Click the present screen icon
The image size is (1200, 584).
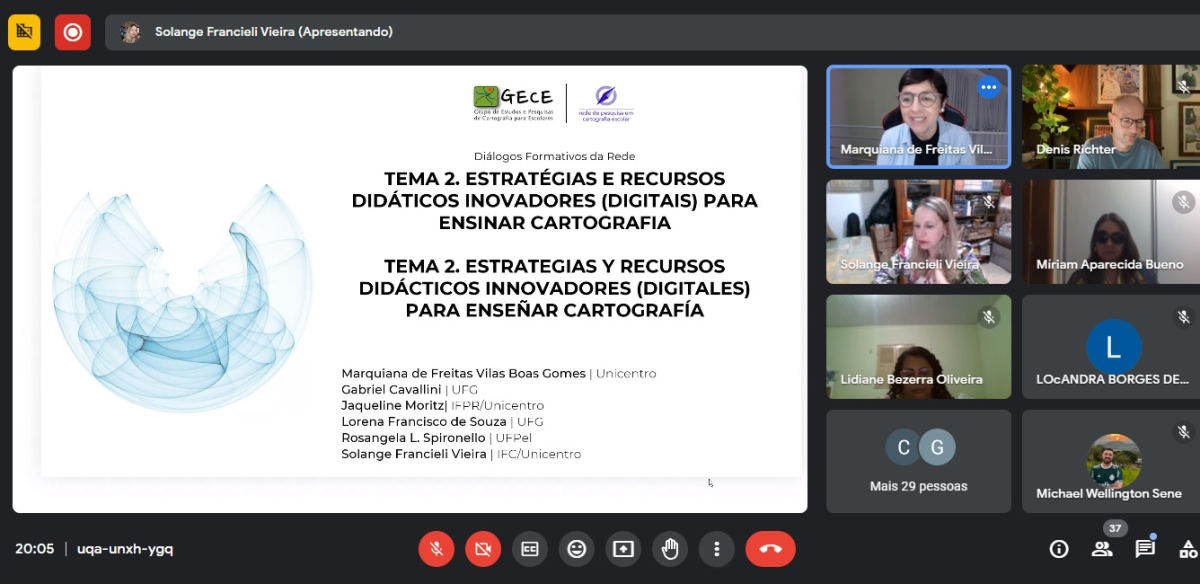(x=623, y=549)
